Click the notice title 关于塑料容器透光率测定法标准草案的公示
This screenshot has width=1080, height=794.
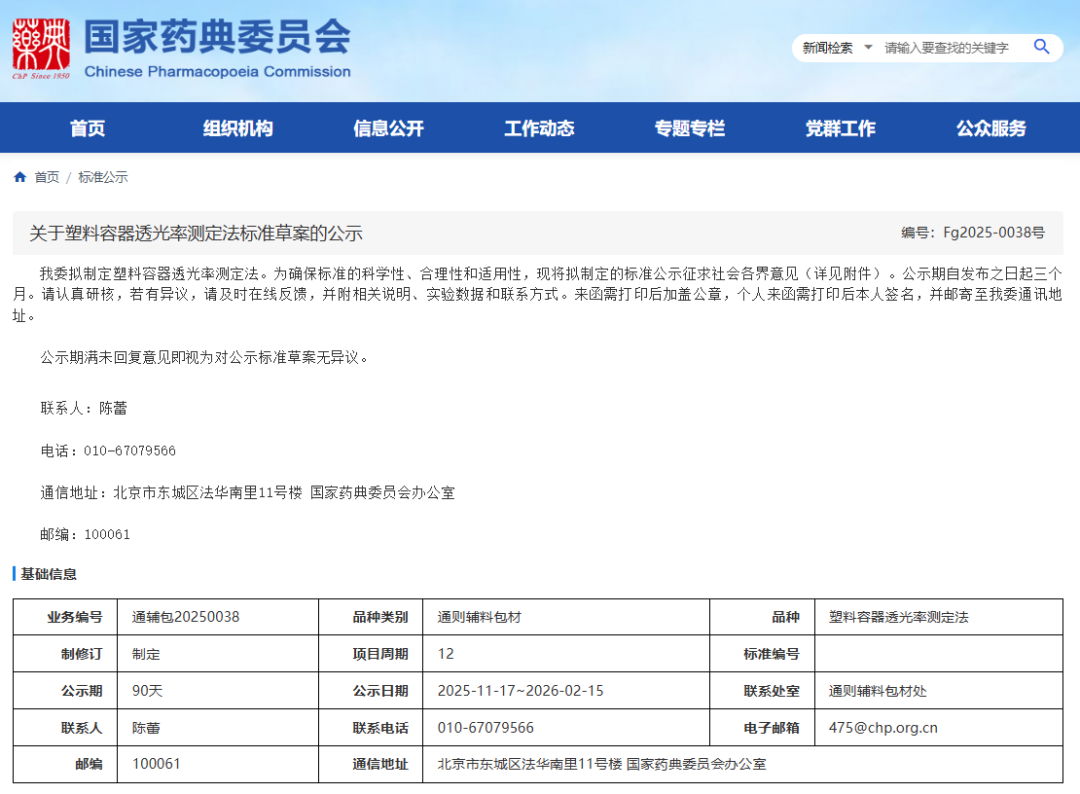tap(196, 233)
